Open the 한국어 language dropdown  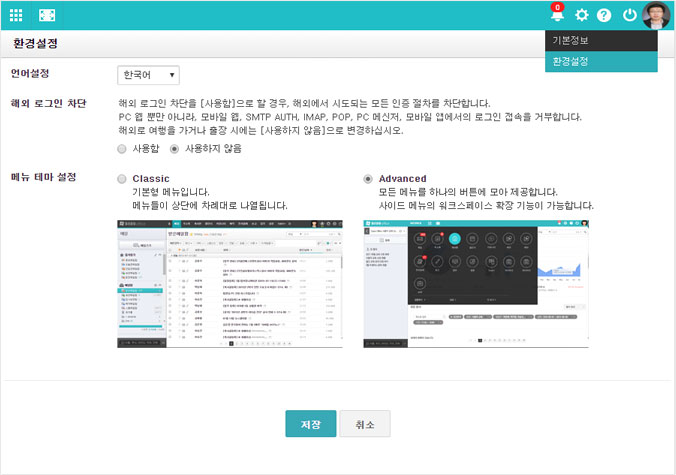click(x=148, y=75)
